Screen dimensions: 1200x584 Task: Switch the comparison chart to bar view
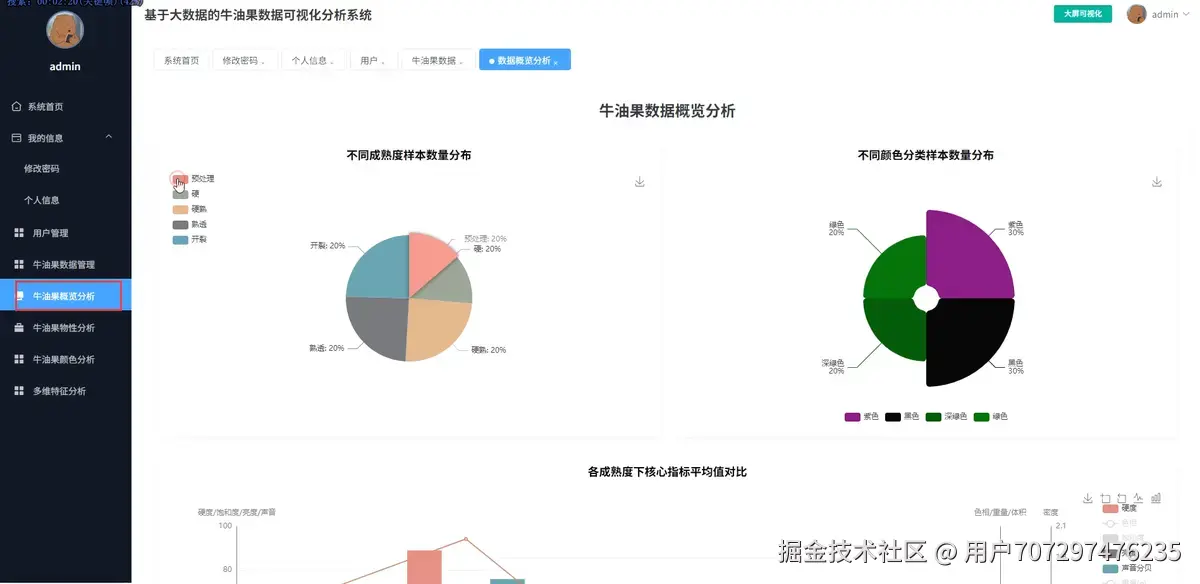pos(1158,498)
